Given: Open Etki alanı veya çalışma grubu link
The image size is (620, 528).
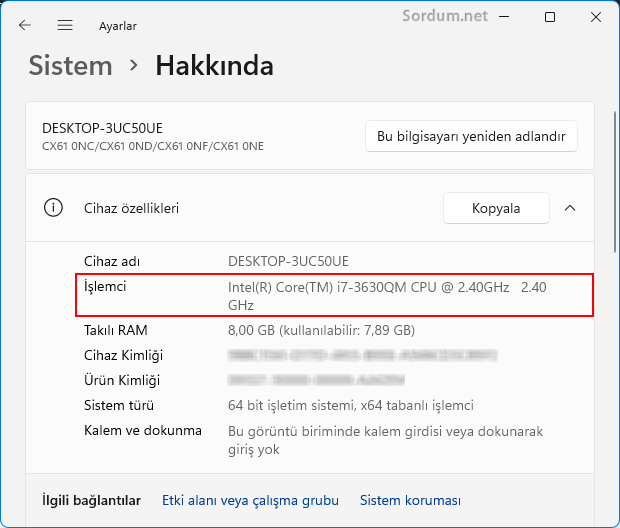Looking at the screenshot, I should pyautogui.click(x=250, y=500).
